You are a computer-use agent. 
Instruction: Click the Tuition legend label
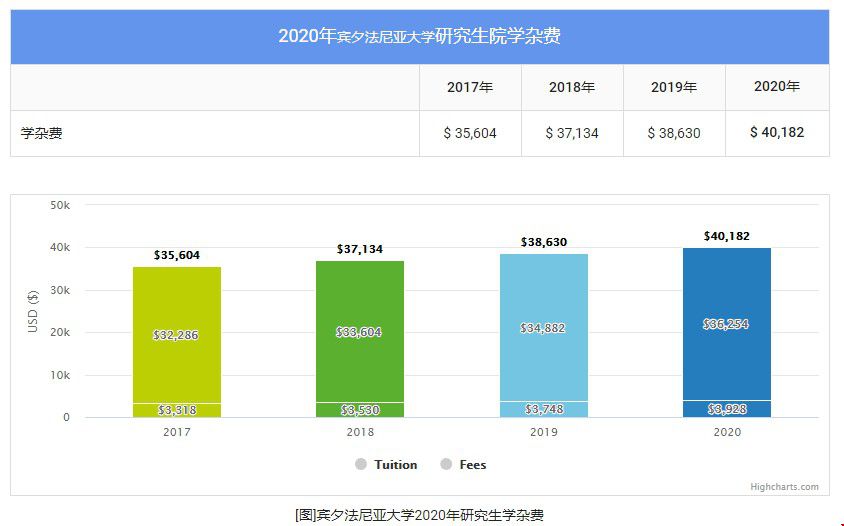coord(396,465)
